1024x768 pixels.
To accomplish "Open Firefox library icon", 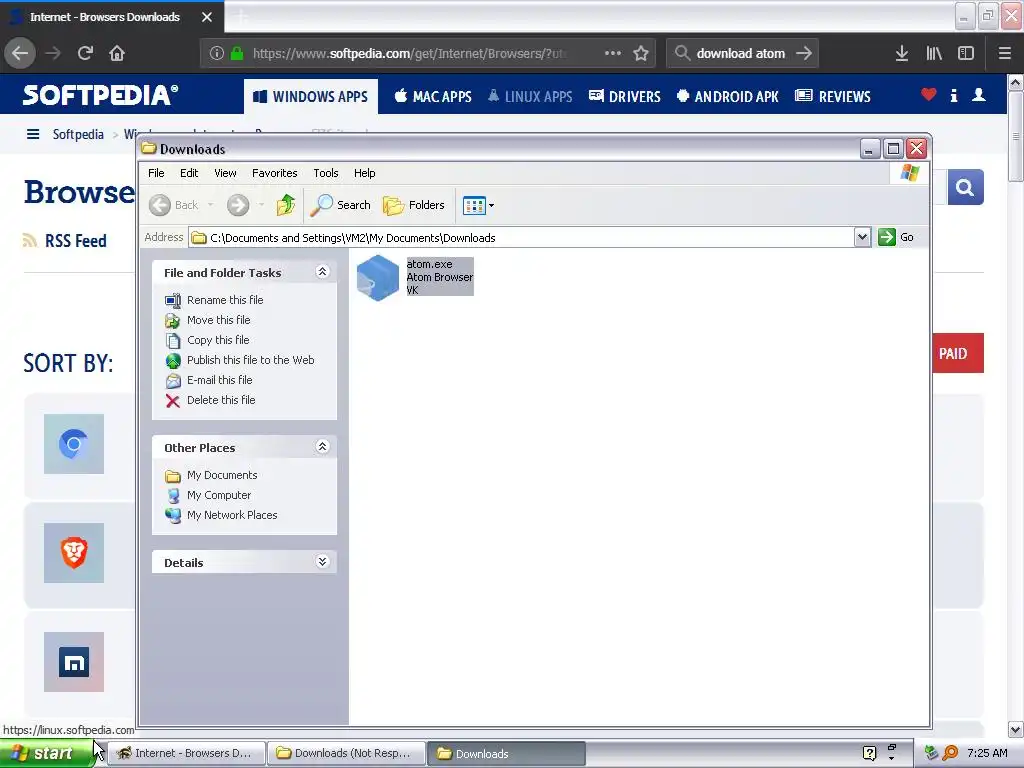I will pos(934,54).
